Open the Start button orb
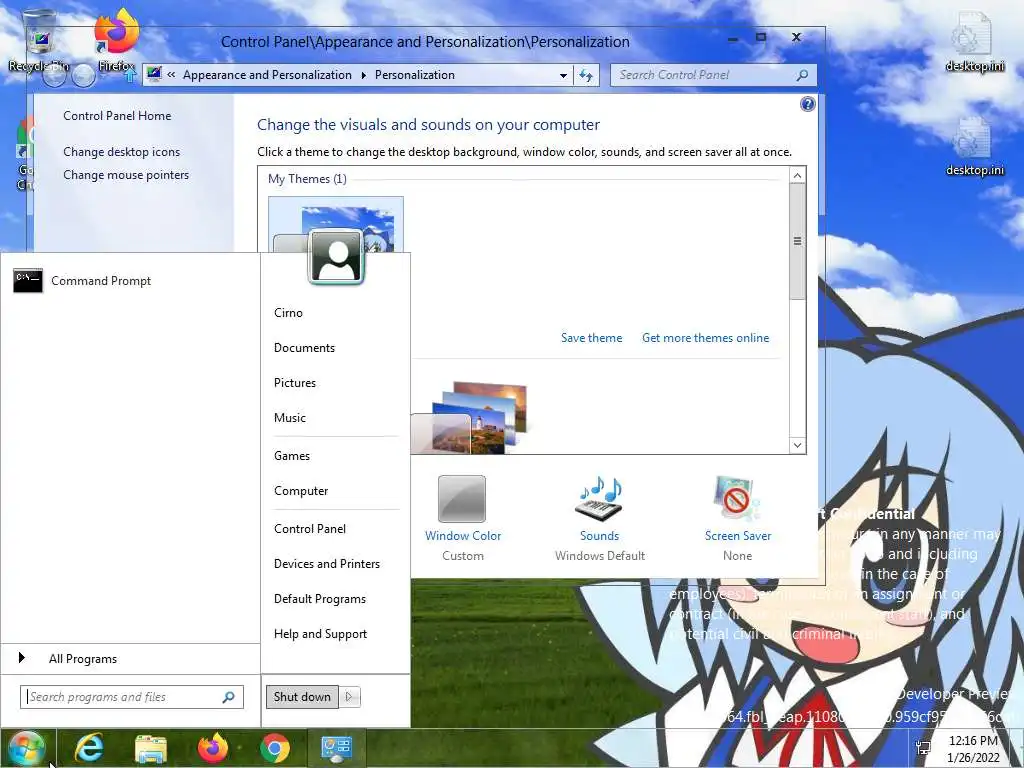Viewport: 1024px width, 768px height. coord(26,748)
